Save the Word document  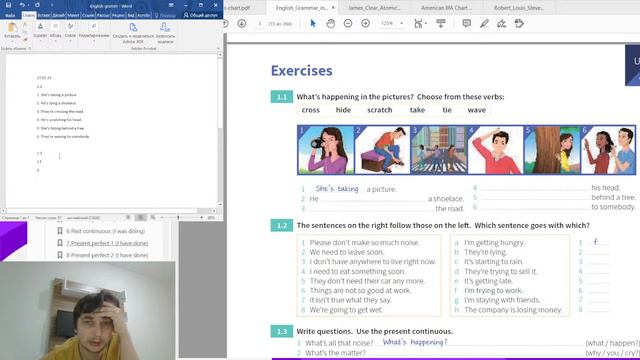tap(9, 5)
